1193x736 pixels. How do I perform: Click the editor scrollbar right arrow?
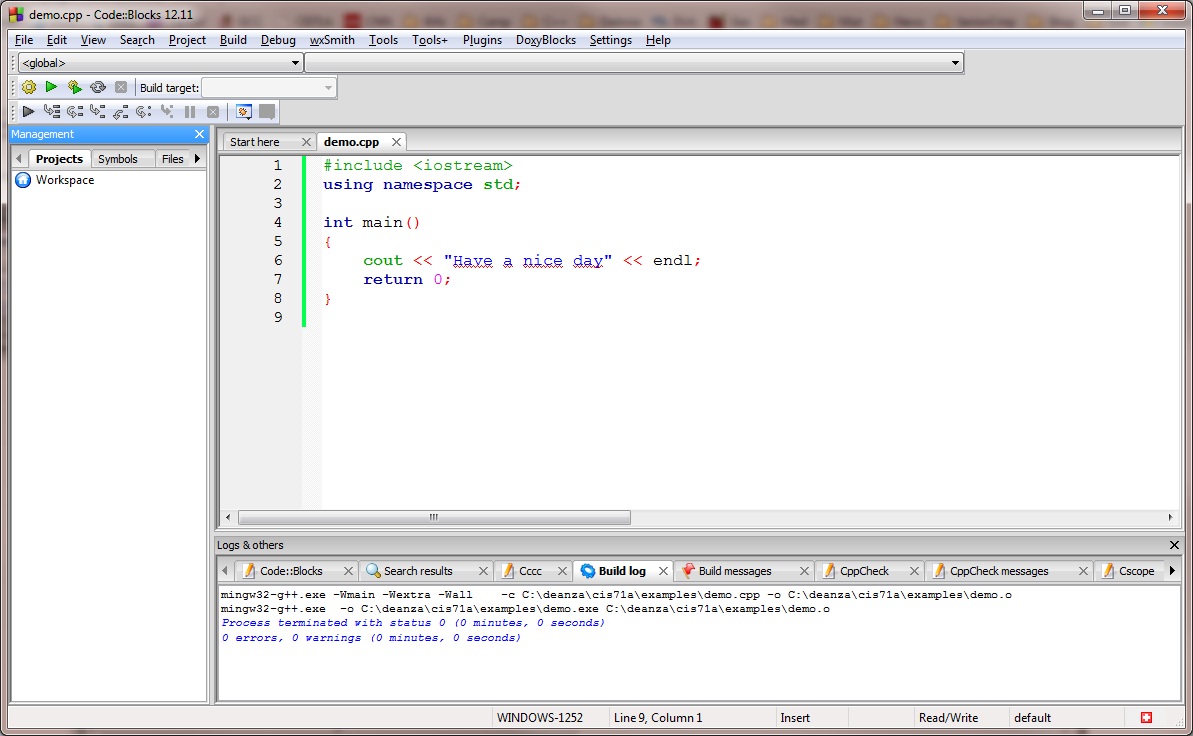coord(1170,518)
